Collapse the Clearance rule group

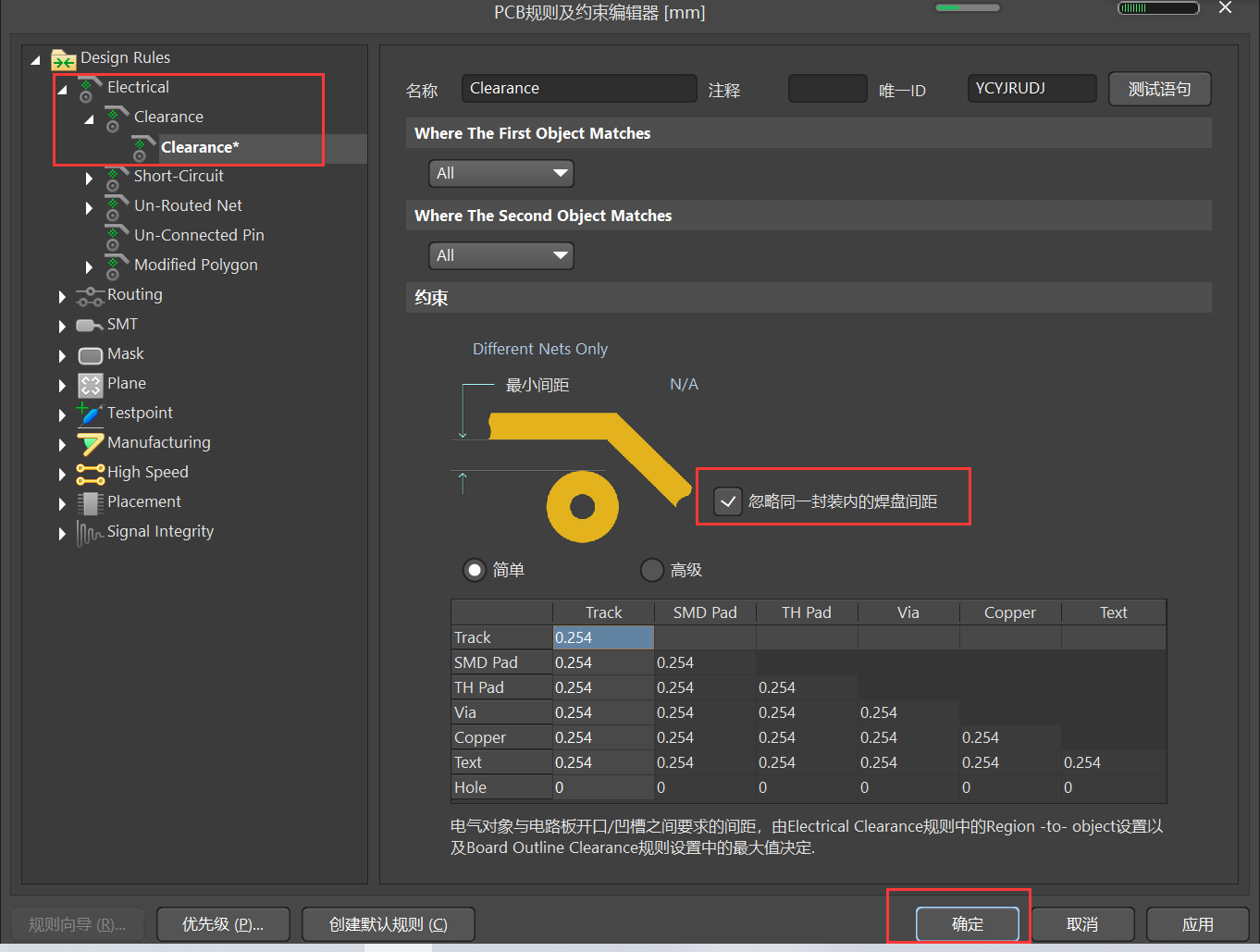click(89, 119)
